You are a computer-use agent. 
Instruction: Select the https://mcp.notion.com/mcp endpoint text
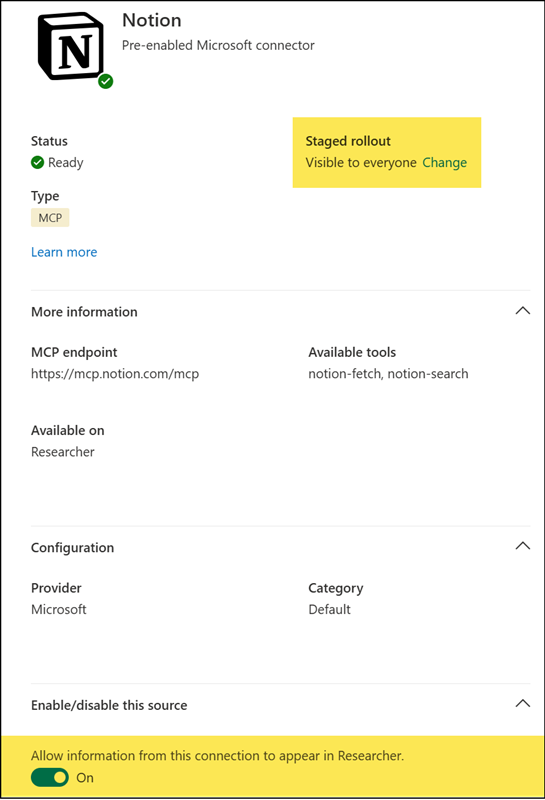tap(115, 374)
